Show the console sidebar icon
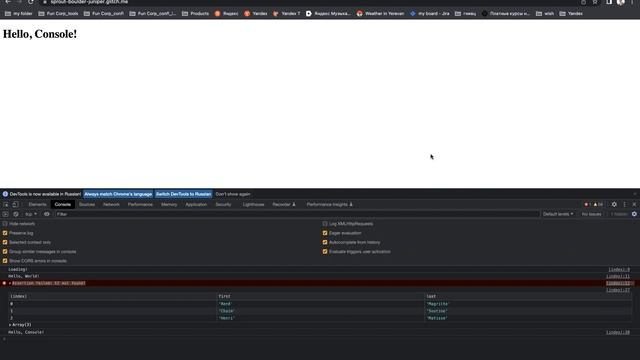 [x=5, y=214]
